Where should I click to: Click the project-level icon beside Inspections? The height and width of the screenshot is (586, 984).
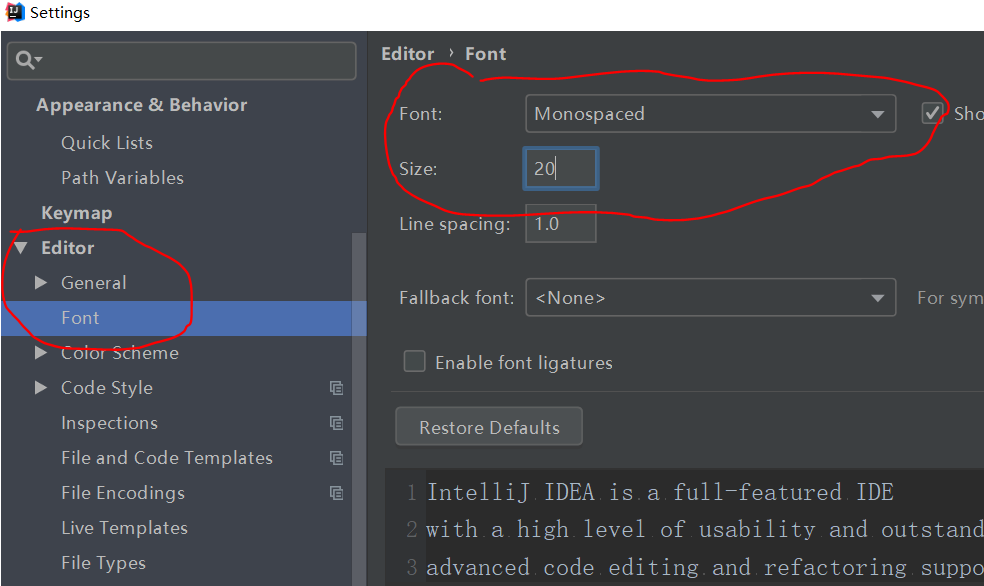click(336, 423)
